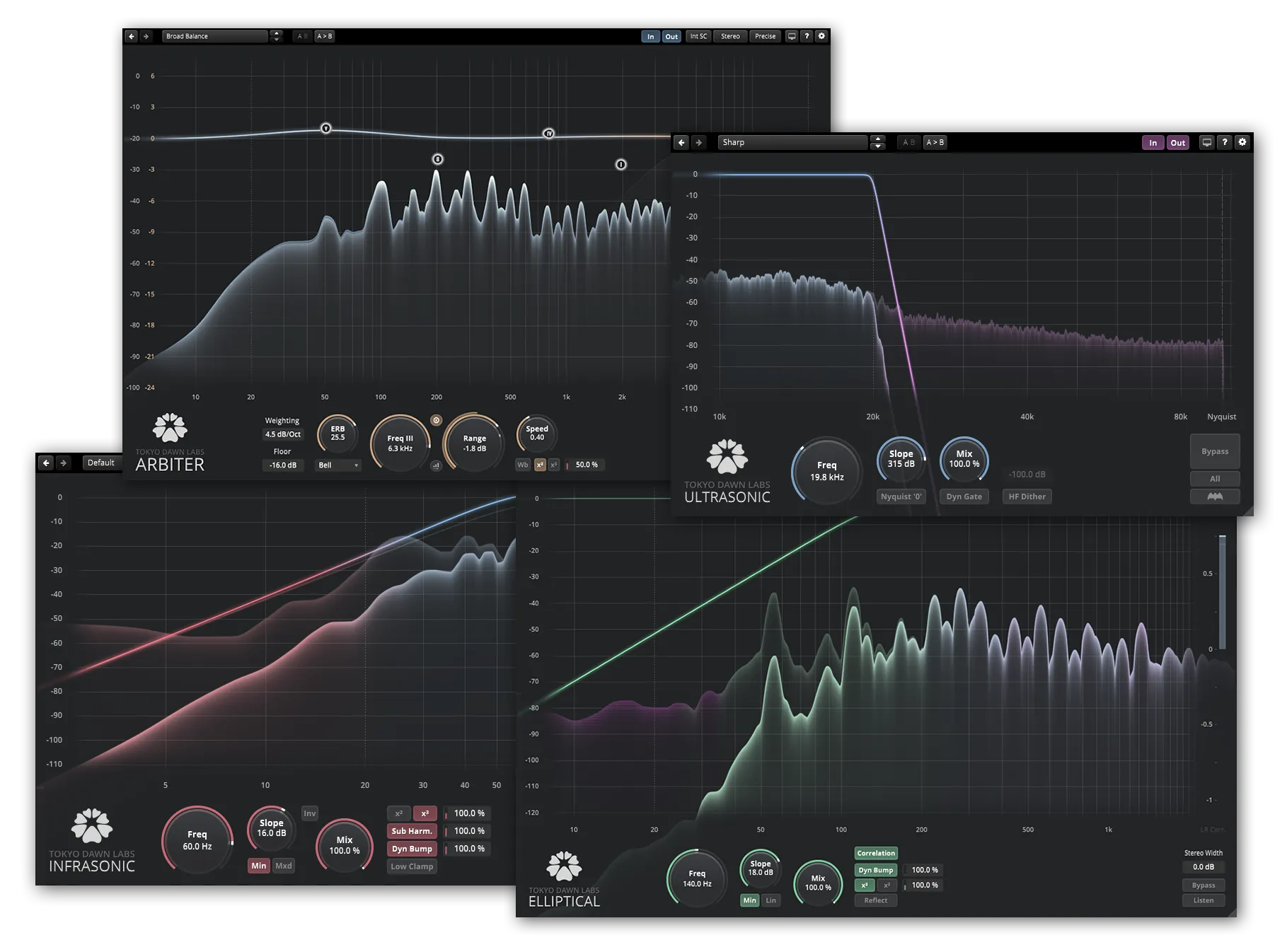Click the Elliptical flower logo
The height and width of the screenshot is (952, 1287).
coord(565,866)
